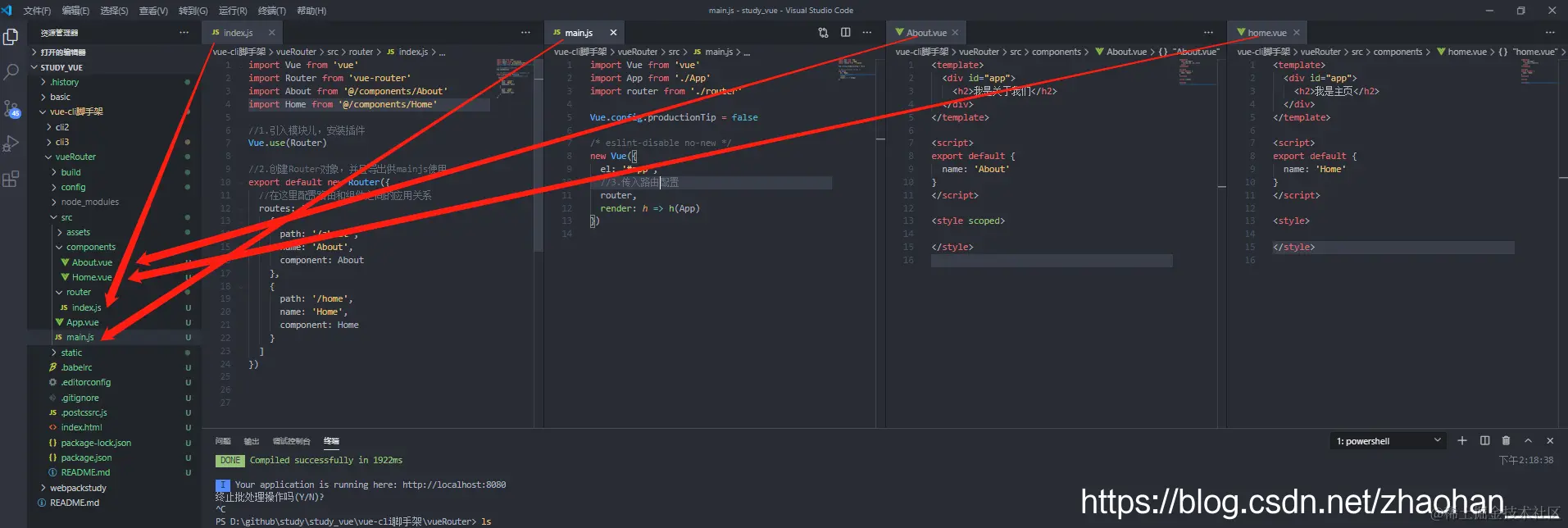Open changes compare icon in main.js group
Screen dimensions: 1568x528
[x=823, y=33]
